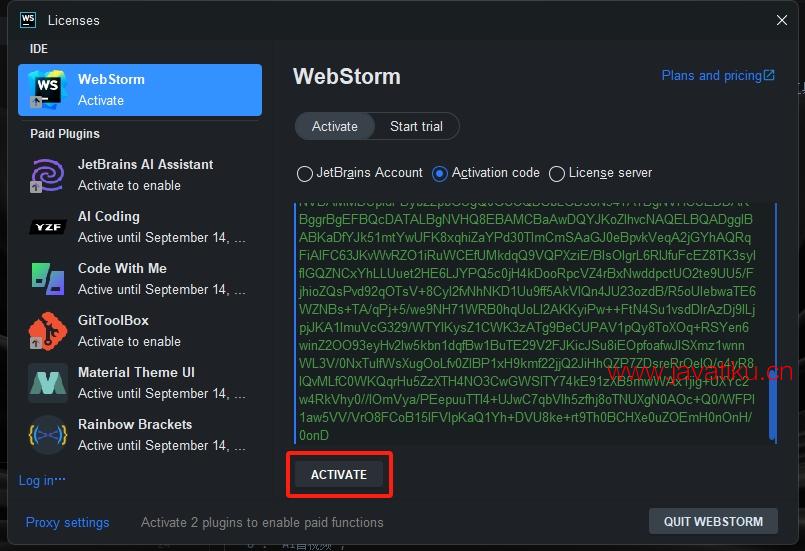This screenshot has height=551, width=805.
Task: Open the Plans and pricing link
Action: coord(718,75)
